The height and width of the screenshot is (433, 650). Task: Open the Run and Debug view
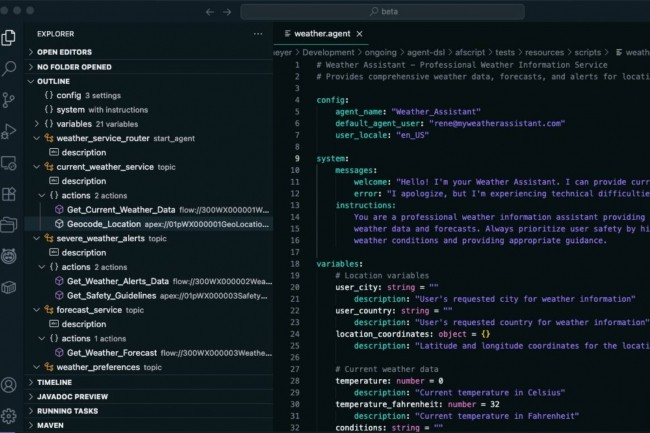10,131
